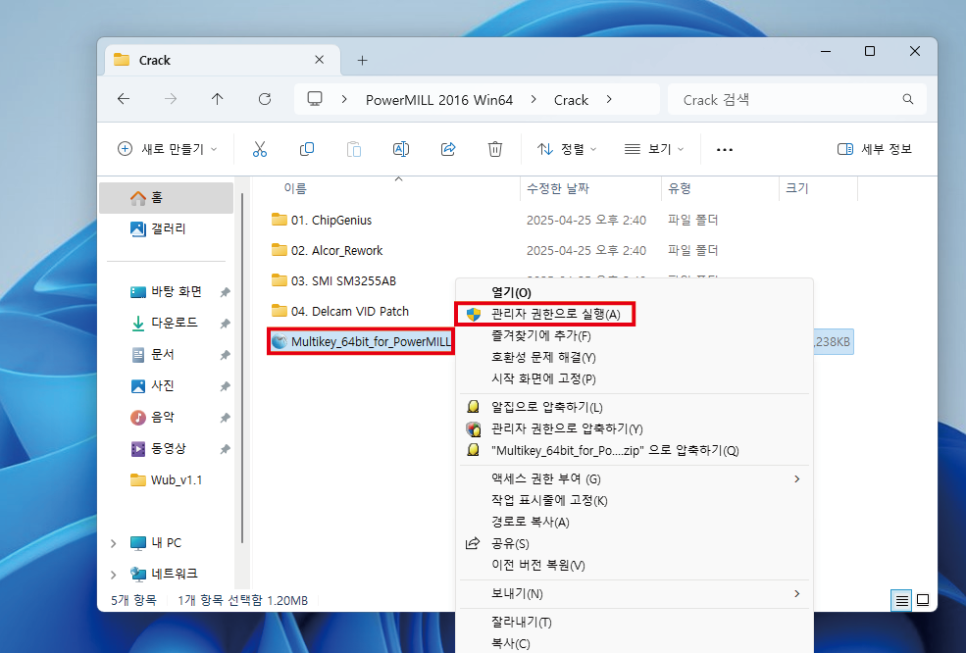Open the 새로 만들기 dropdown
This screenshot has width=966, height=653.
click(167, 149)
